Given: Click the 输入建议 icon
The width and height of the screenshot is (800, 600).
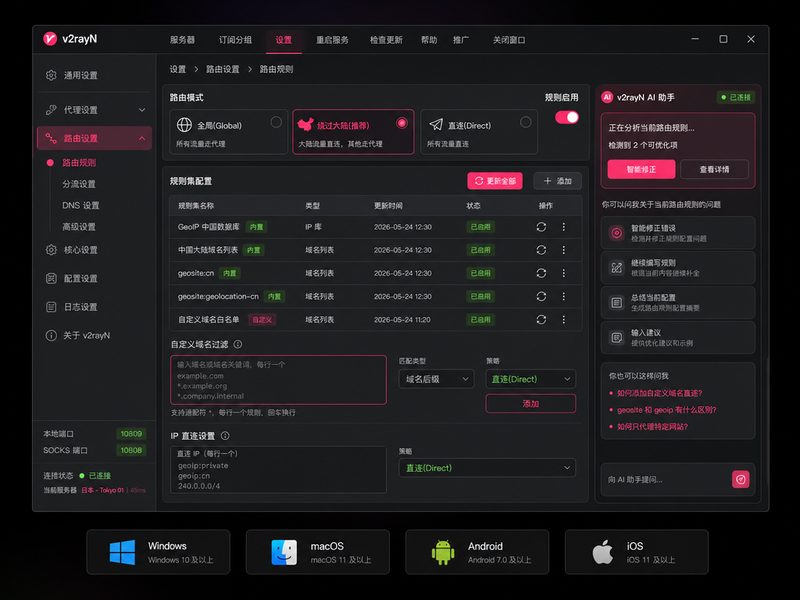Looking at the screenshot, I should pyautogui.click(x=617, y=338).
